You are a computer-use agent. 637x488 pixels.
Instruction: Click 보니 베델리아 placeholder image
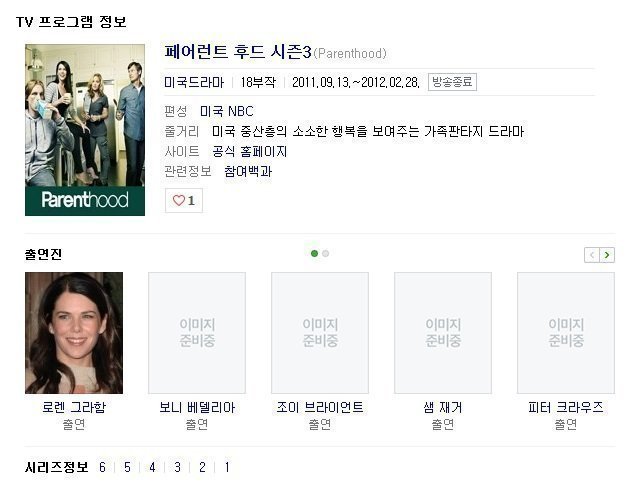[x=197, y=333]
